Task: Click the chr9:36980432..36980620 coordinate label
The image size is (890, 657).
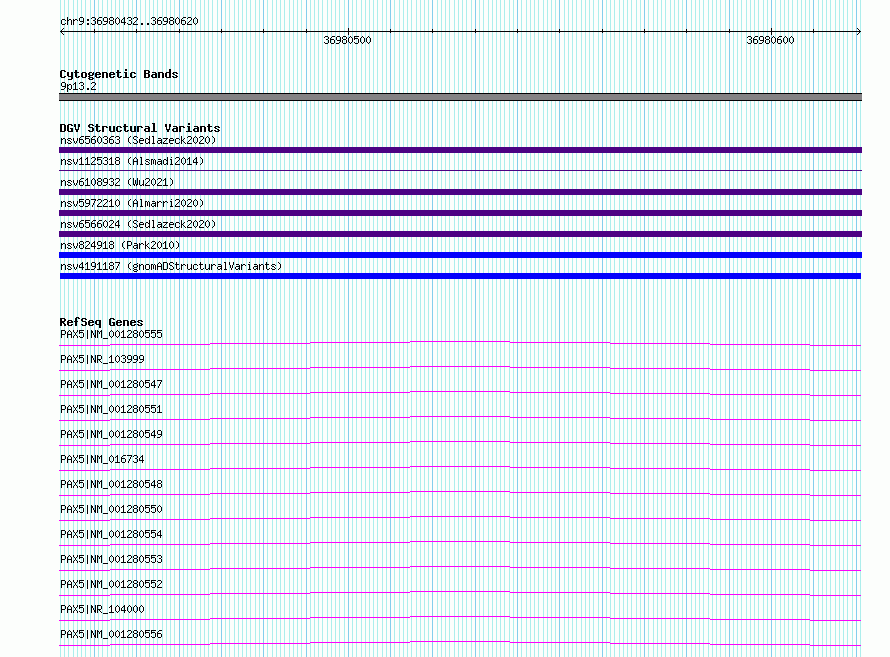Action: pos(129,21)
